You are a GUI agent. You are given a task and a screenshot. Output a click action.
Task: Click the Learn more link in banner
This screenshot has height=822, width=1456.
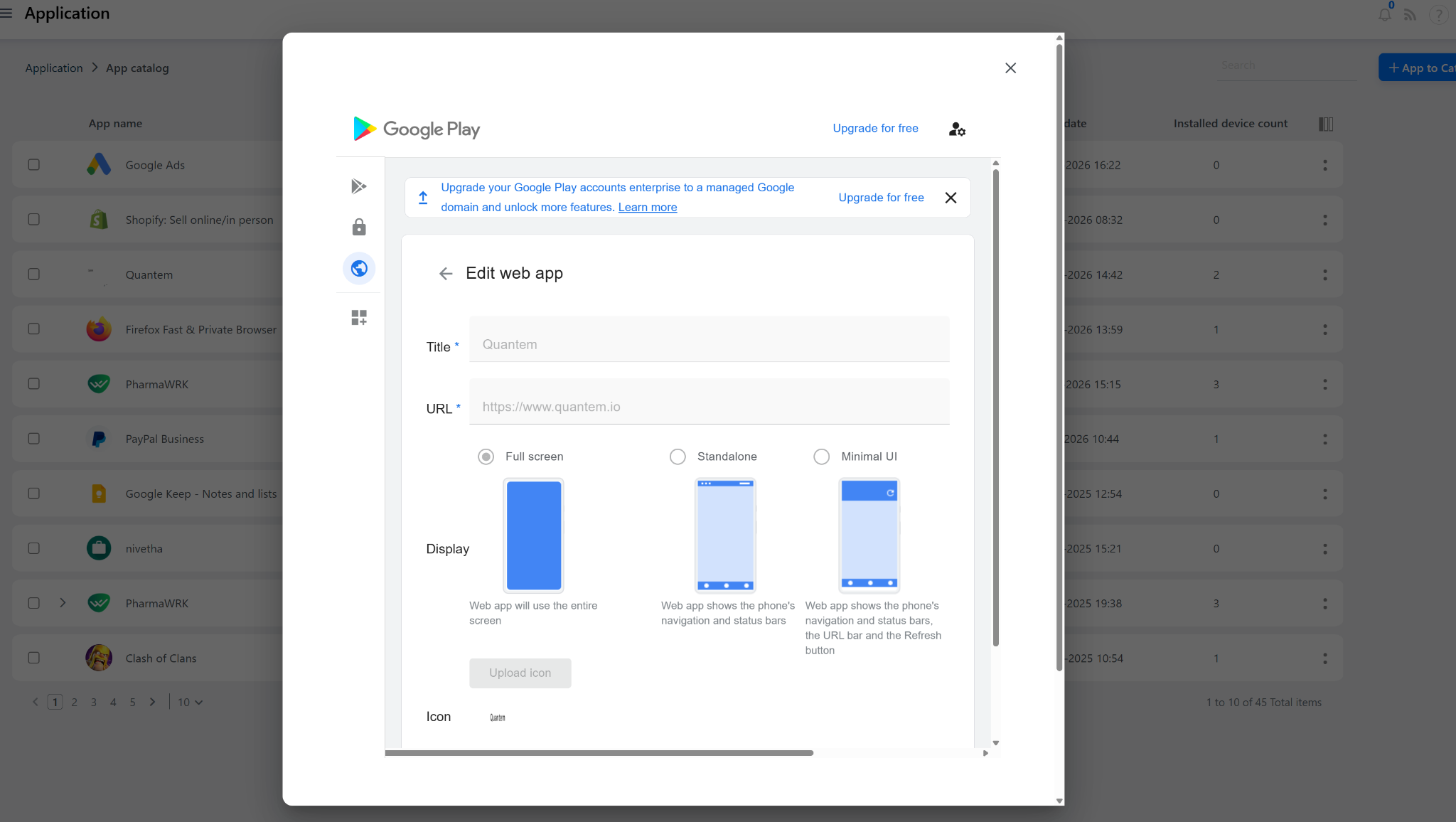(x=647, y=208)
